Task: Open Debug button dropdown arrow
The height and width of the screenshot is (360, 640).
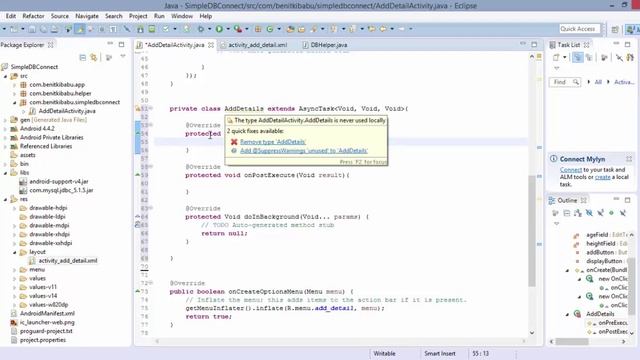Action: click(x=209, y=29)
